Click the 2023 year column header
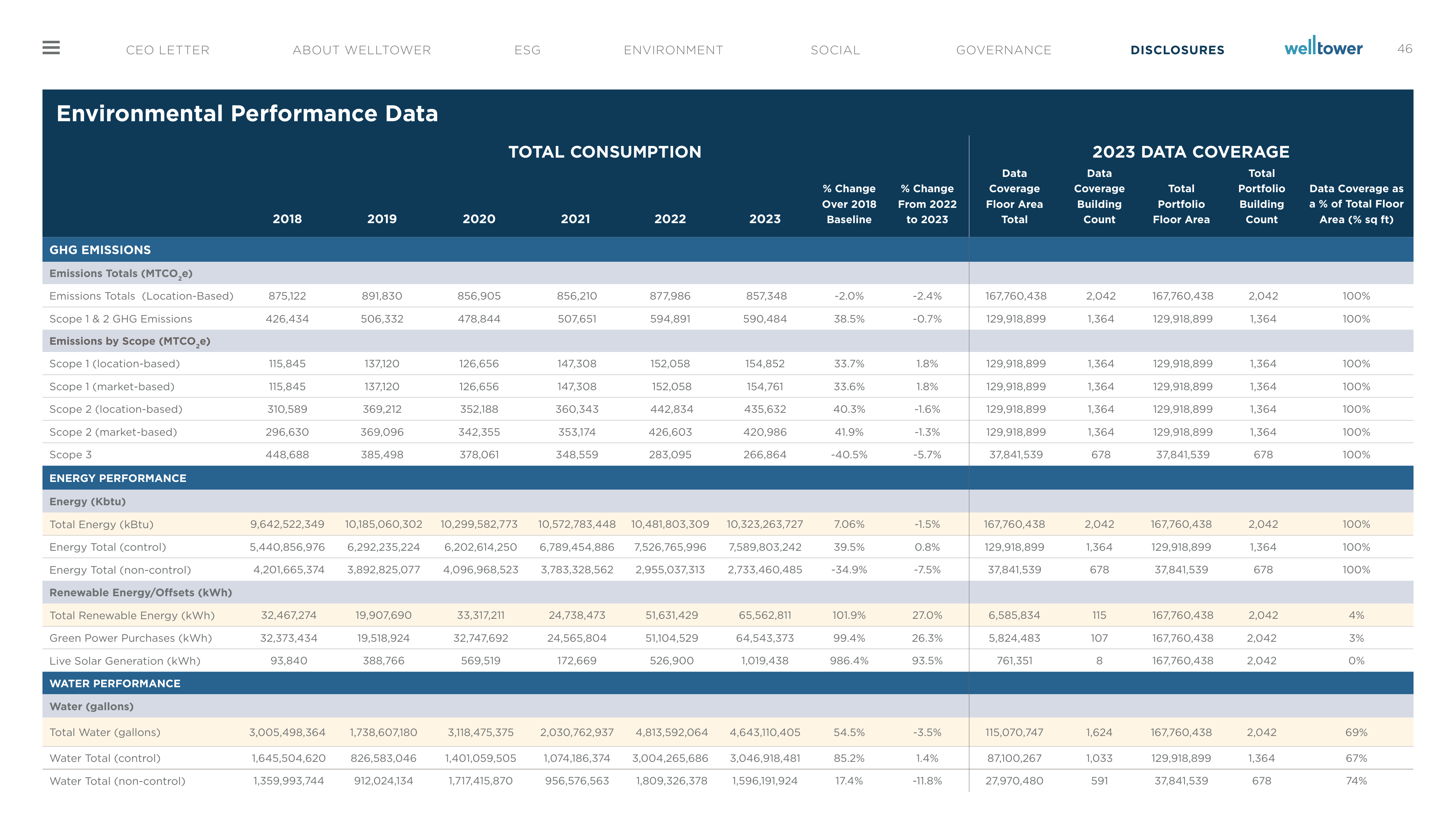This screenshot has height=819, width=1456. coord(765,219)
